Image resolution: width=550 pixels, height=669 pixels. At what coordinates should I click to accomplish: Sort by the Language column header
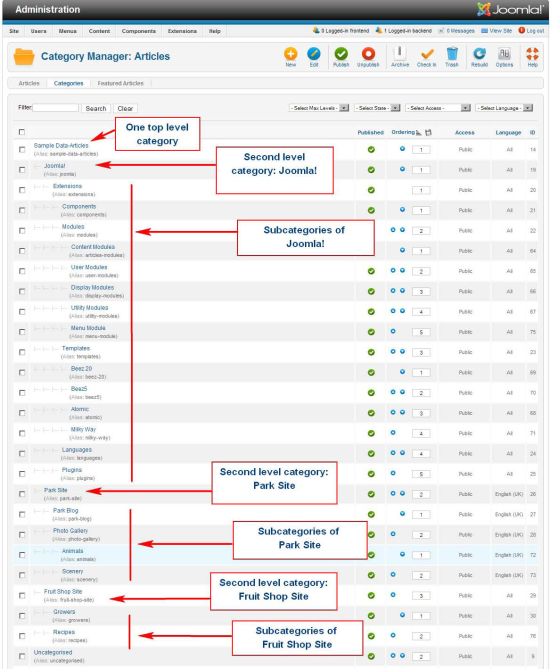click(508, 133)
